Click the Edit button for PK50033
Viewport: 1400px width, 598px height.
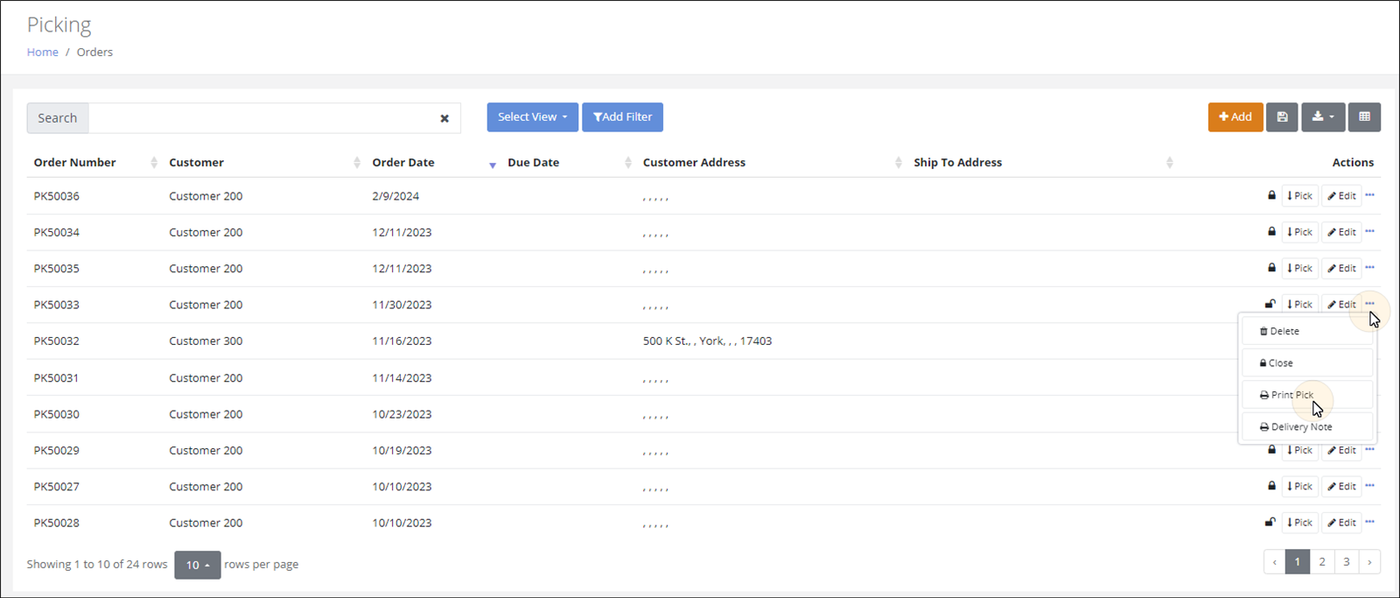(1342, 304)
